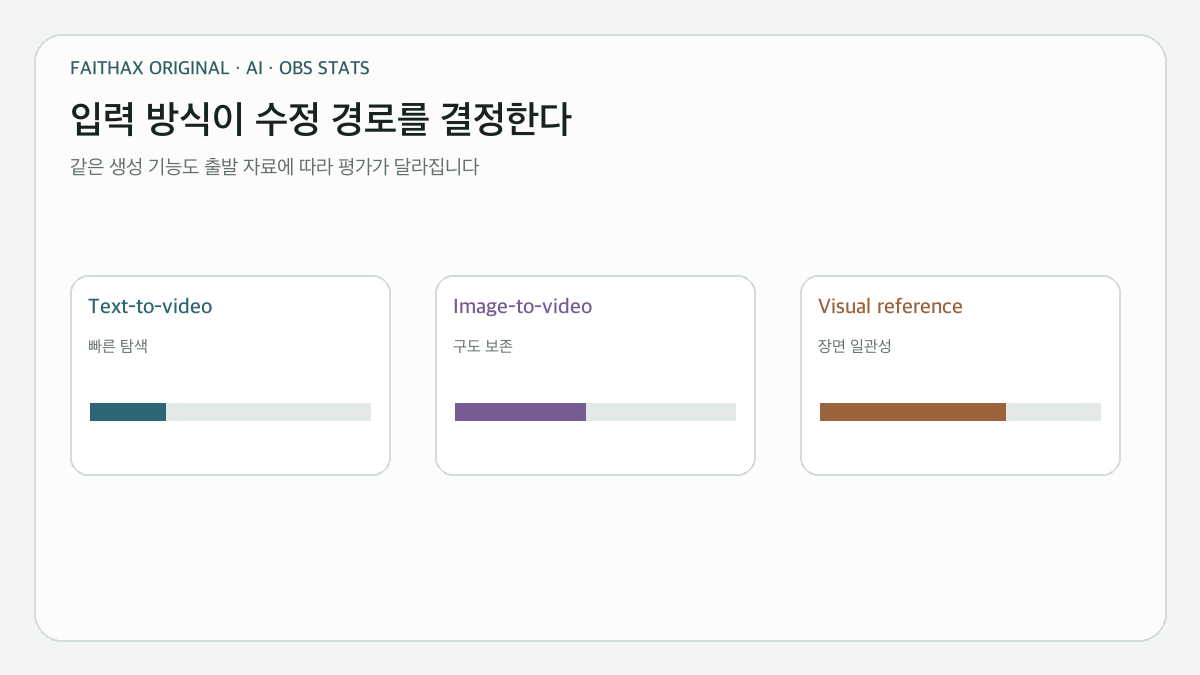
Task: Click the brown Visual reference progress bar
Action: click(x=960, y=412)
